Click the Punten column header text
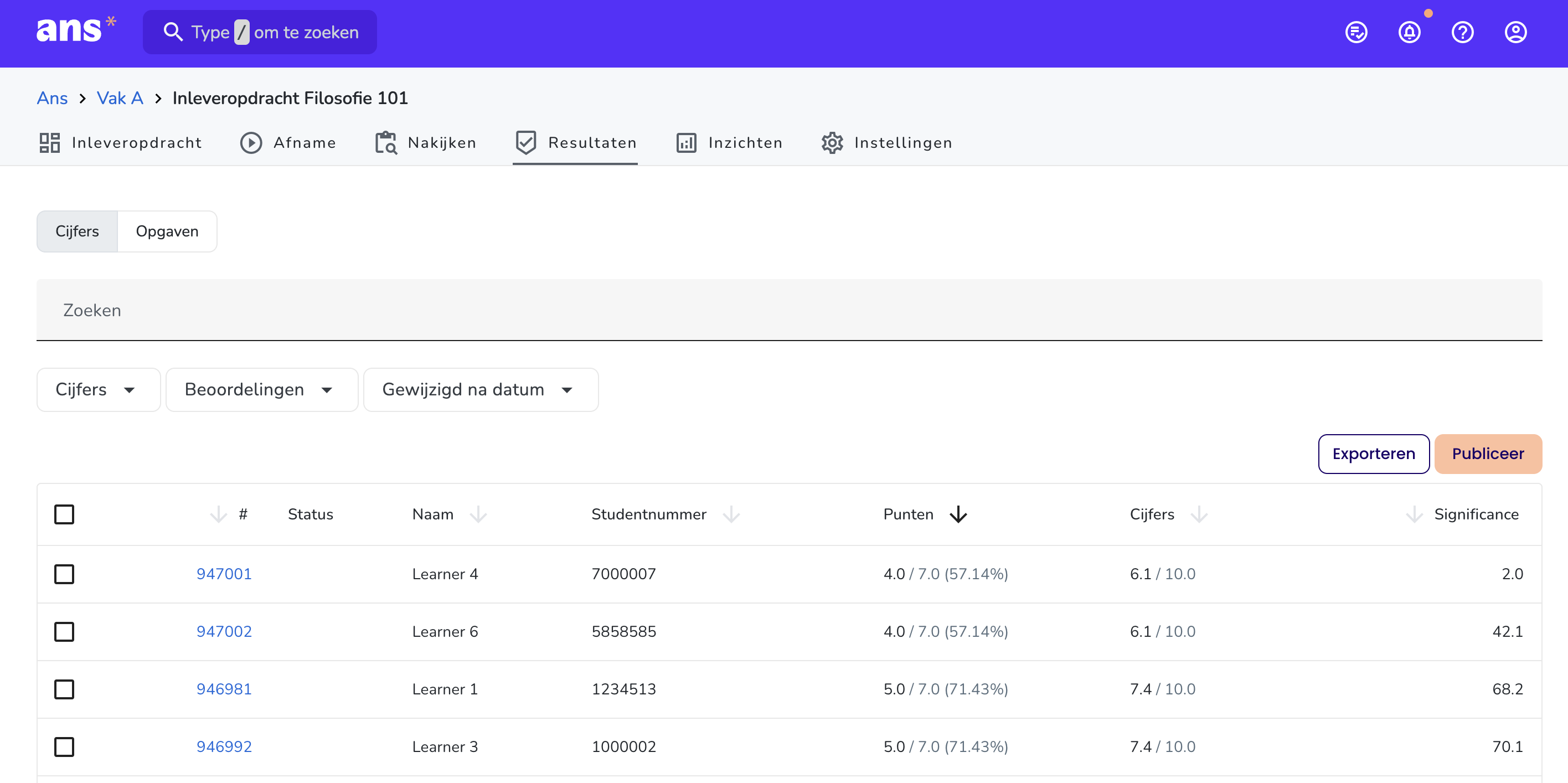This screenshot has height=783, width=1568. 908,514
